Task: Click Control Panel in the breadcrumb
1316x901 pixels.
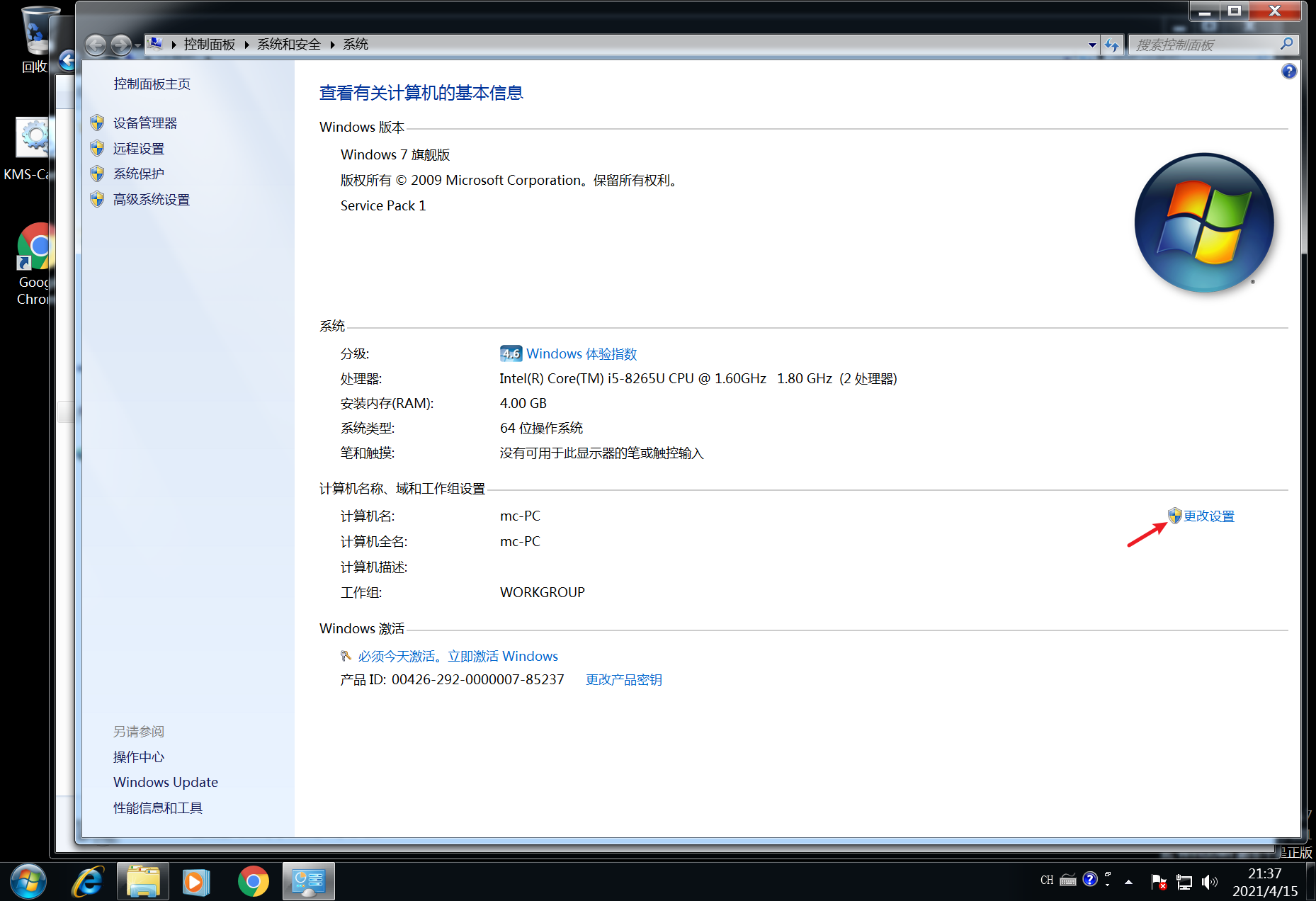Action: (x=210, y=44)
